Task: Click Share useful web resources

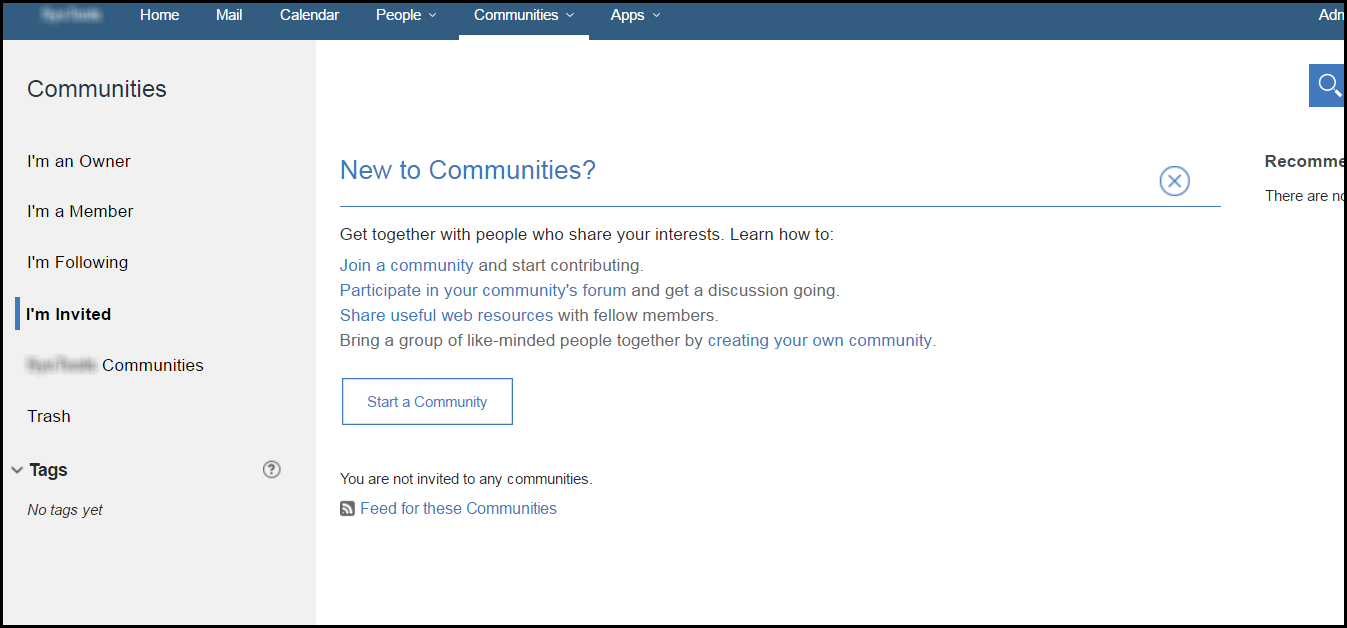Action: pyautogui.click(x=446, y=315)
